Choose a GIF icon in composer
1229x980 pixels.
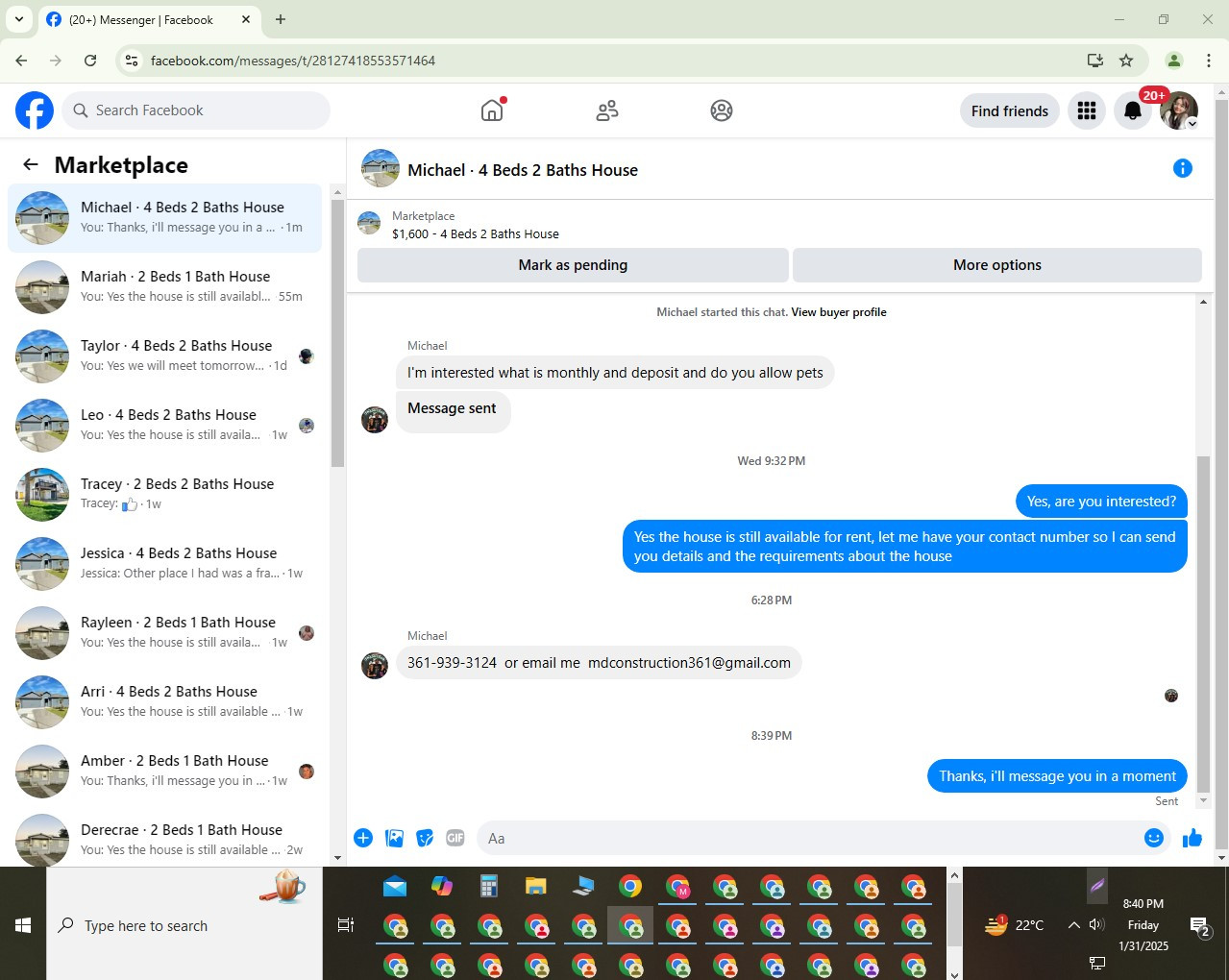point(455,838)
